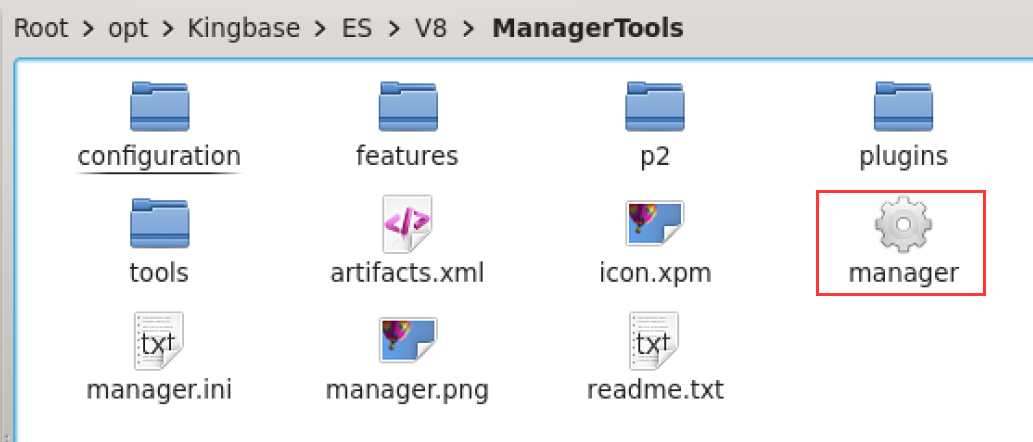Image resolution: width=1033 pixels, height=442 pixels.
Task: Select the manager executable gear icon
Action: [x=903, y=224]
